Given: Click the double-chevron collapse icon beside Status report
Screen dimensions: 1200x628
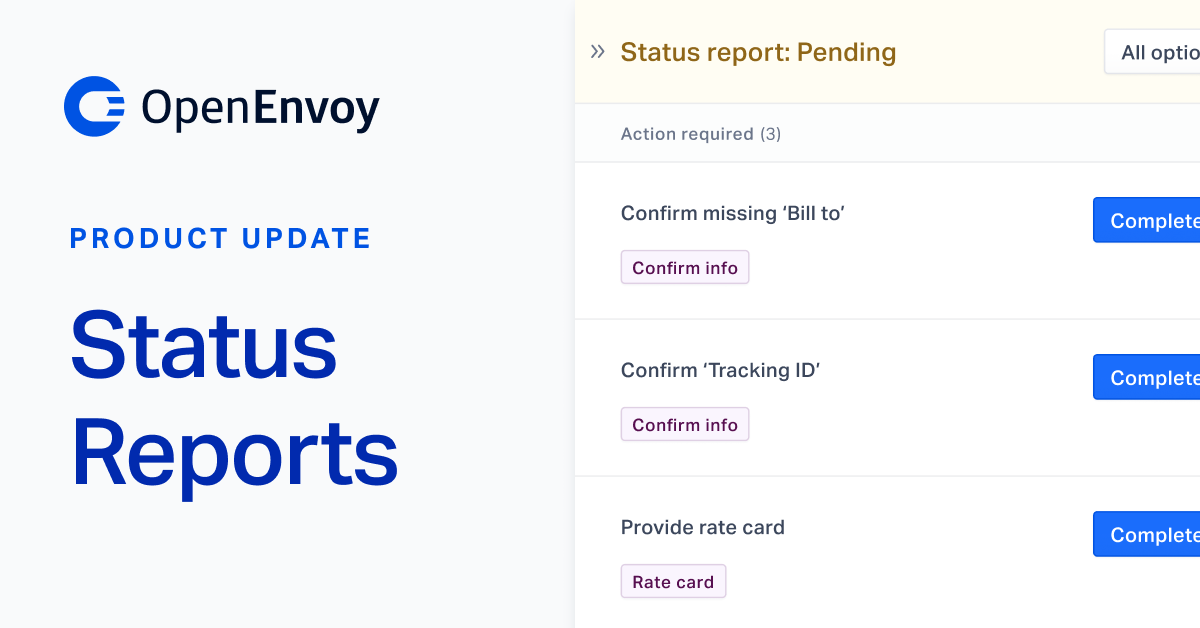Looking at the screenshot, I should [x=597, y=51].
